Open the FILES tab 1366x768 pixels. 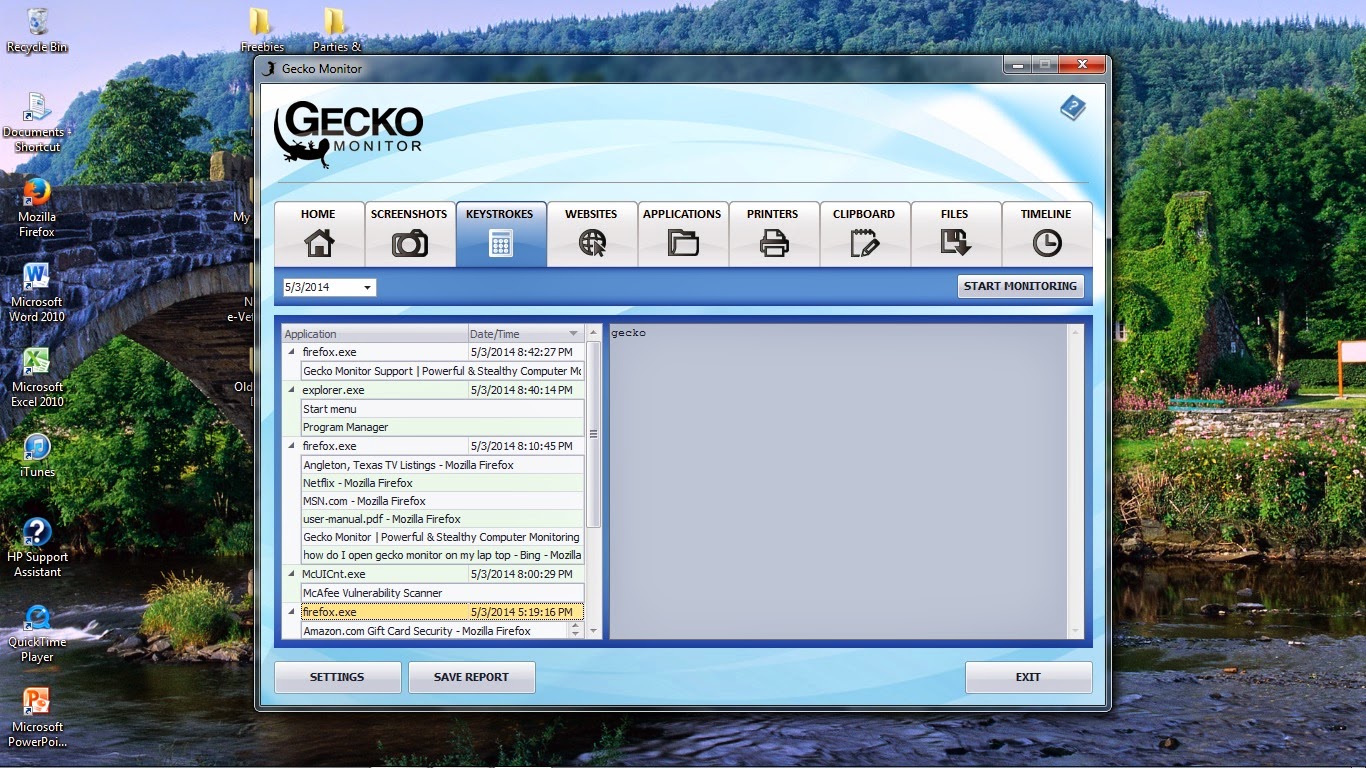[x=955, y=234]
